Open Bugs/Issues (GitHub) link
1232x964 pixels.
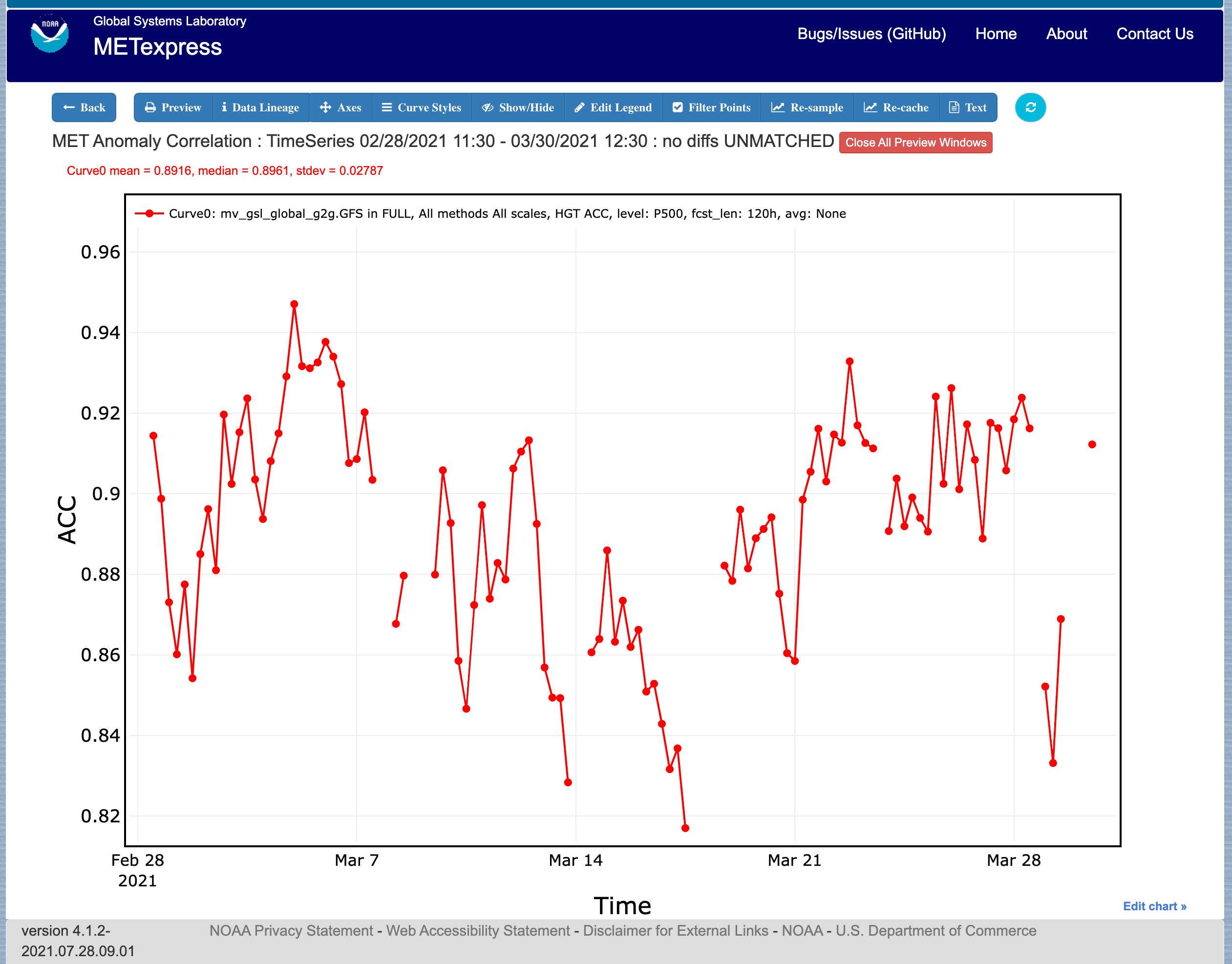click(x=871, y=34)
